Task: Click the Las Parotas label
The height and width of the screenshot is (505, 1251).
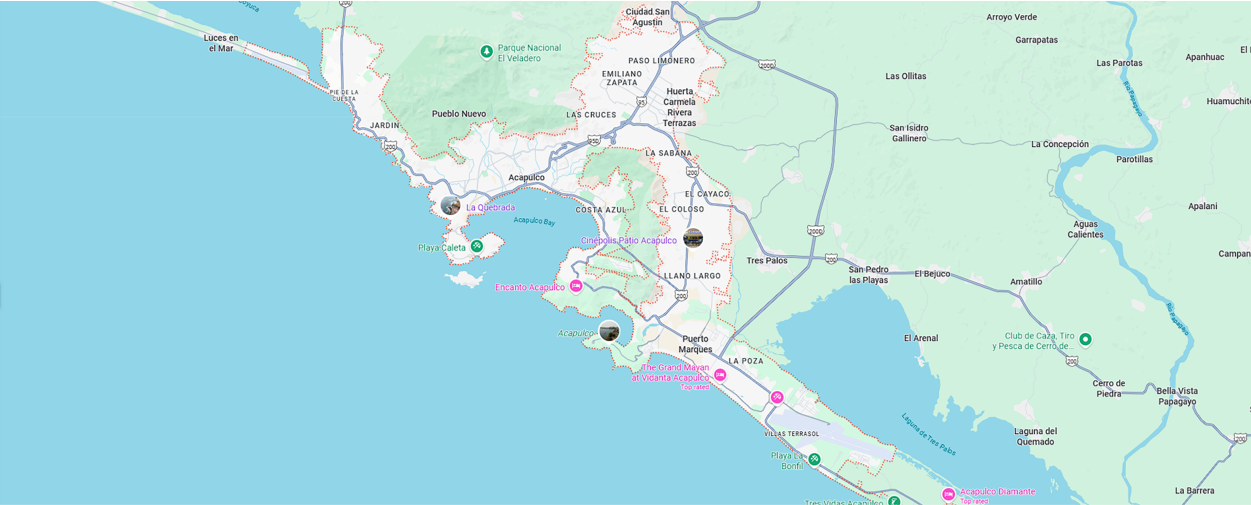Action: click(1119, 63)
